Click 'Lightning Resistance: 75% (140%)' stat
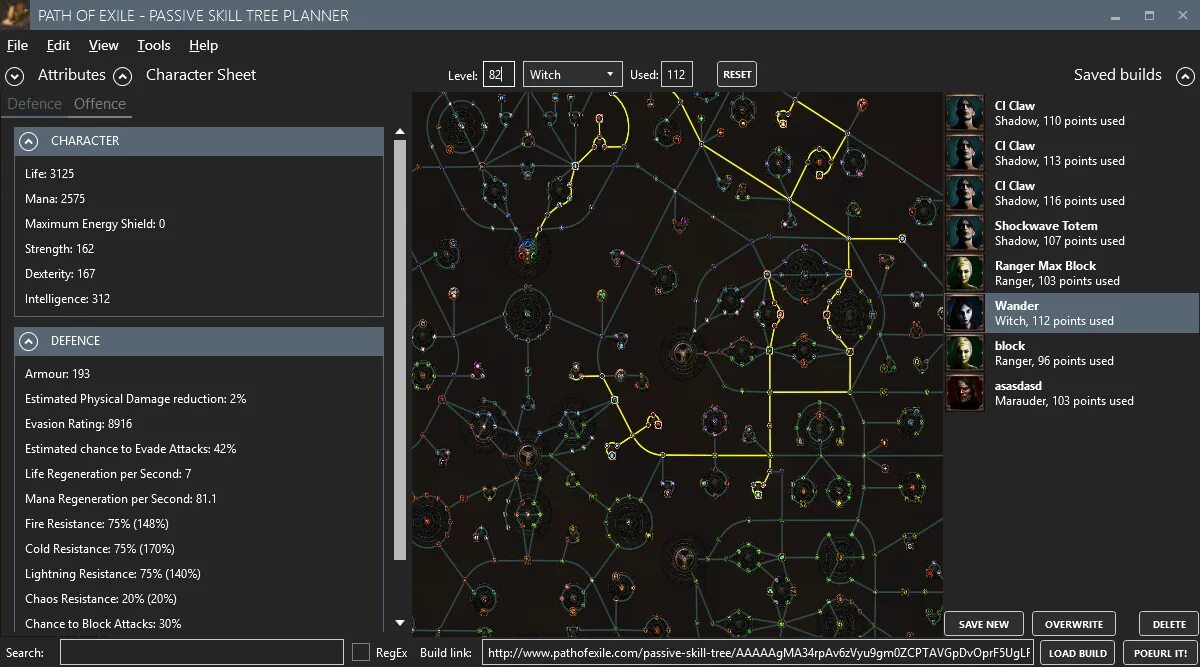The height and width of the screenshot is (667, 1200). 113,574
